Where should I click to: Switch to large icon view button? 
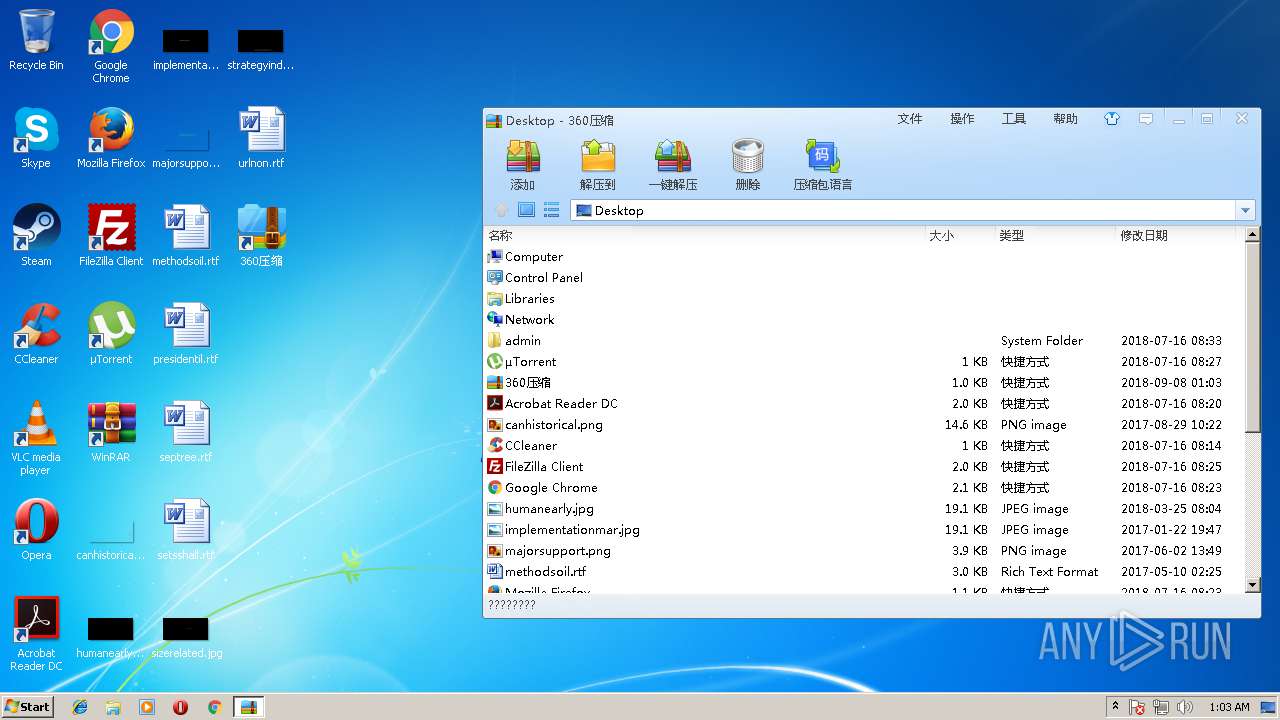pyautogui.click(x=526, y=210)
